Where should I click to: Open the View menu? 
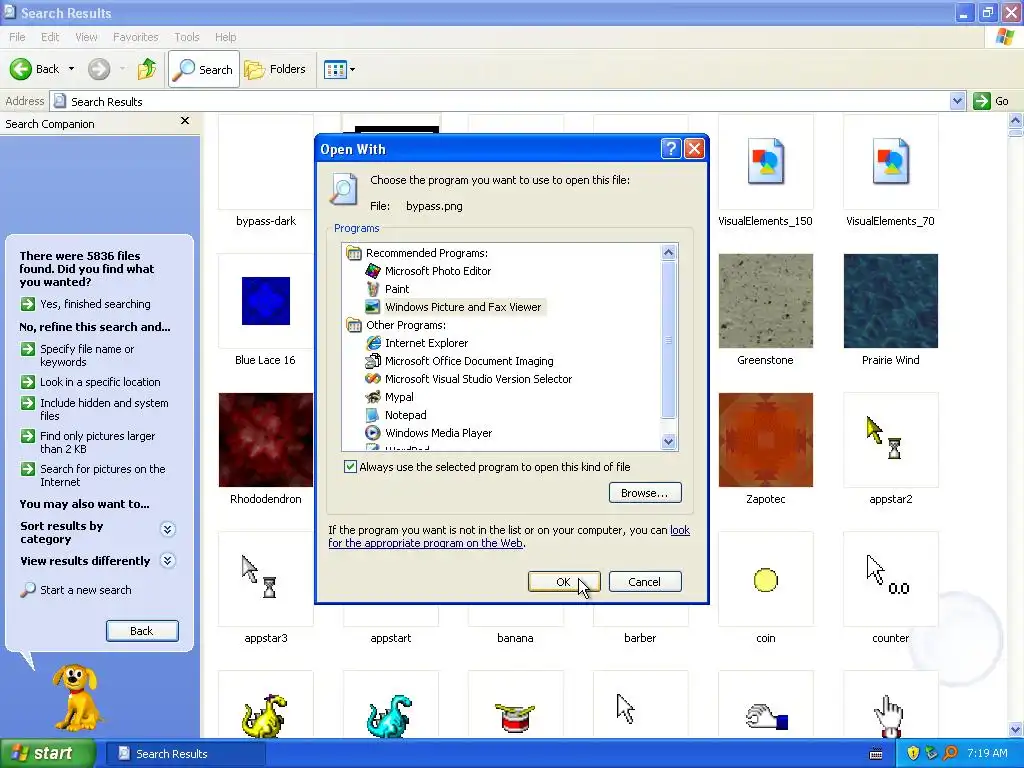tap(86, 37)
